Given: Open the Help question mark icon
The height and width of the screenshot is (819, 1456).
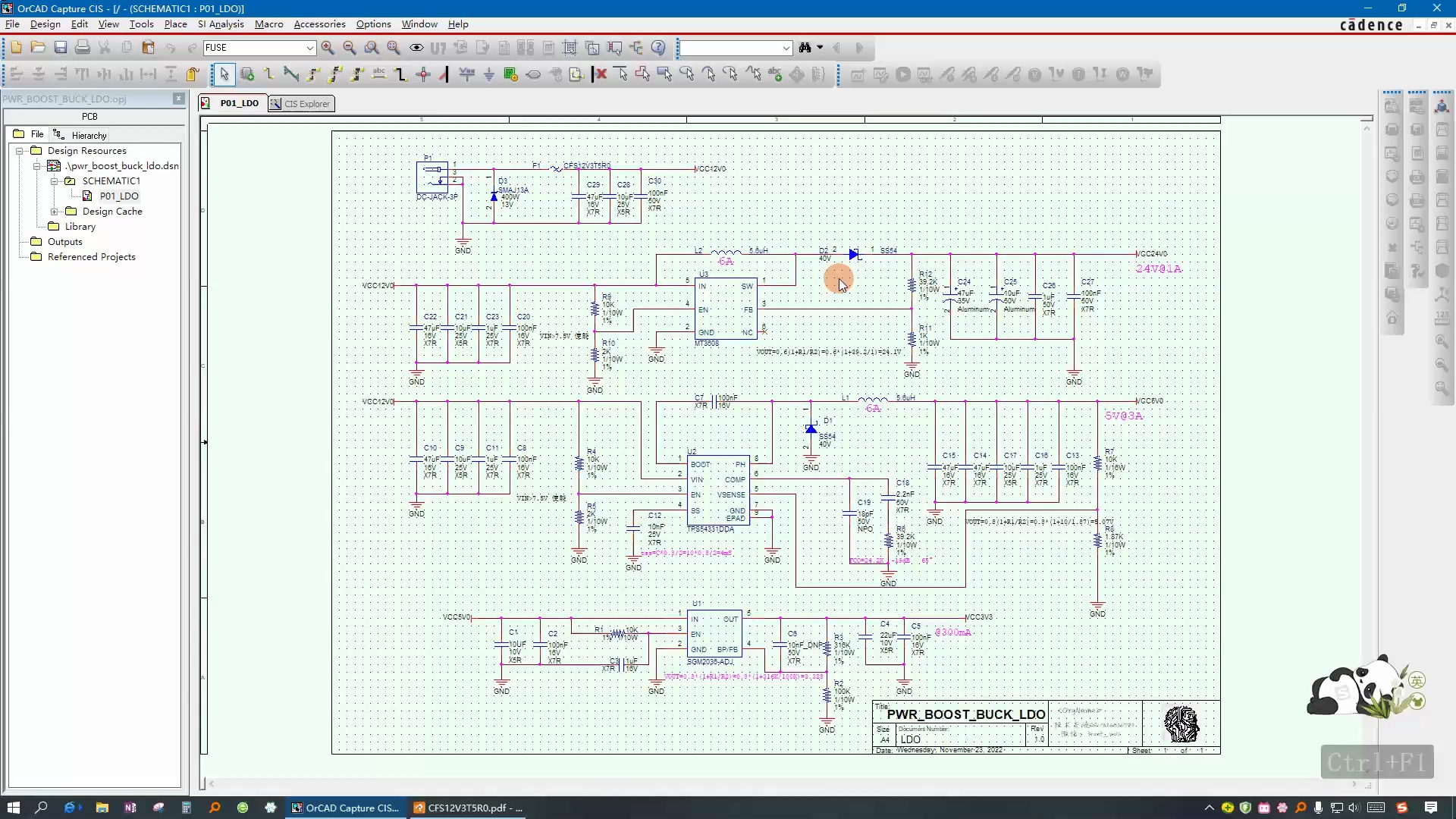Looking at the screenshot, I should click(658, 48).
